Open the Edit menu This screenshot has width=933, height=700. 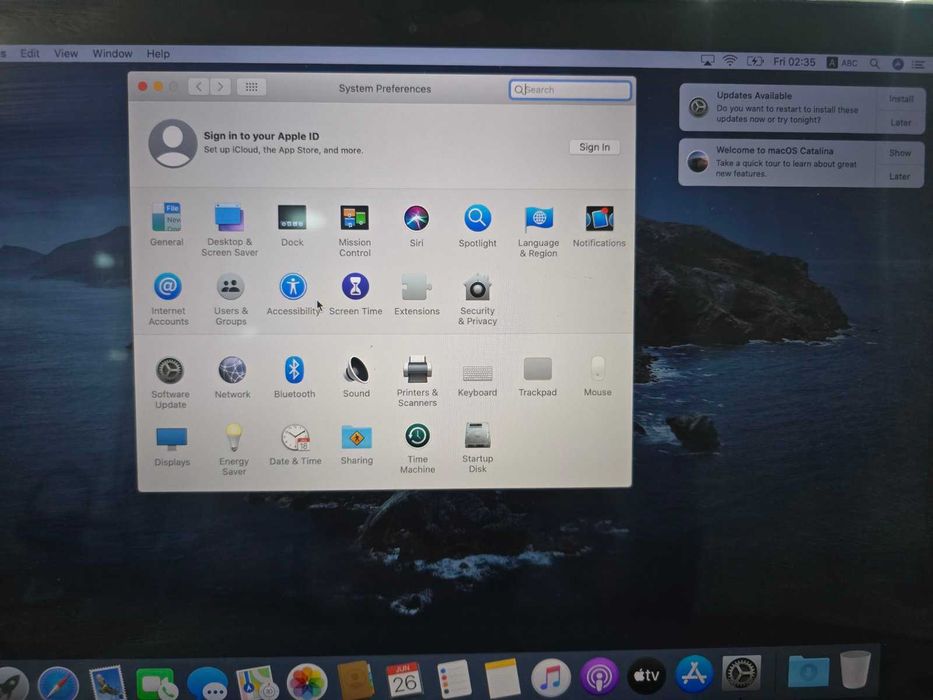29,53
